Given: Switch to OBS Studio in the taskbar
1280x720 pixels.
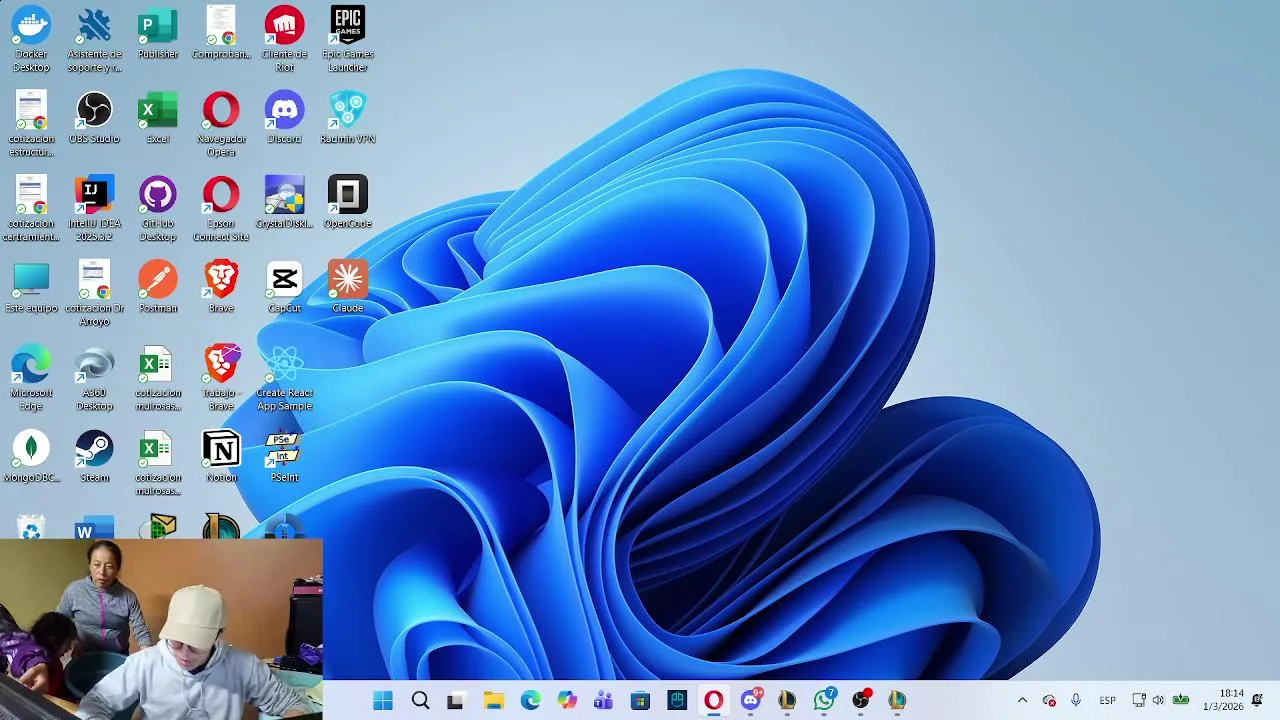Looking at the screenshot, I should coord(860,701).
